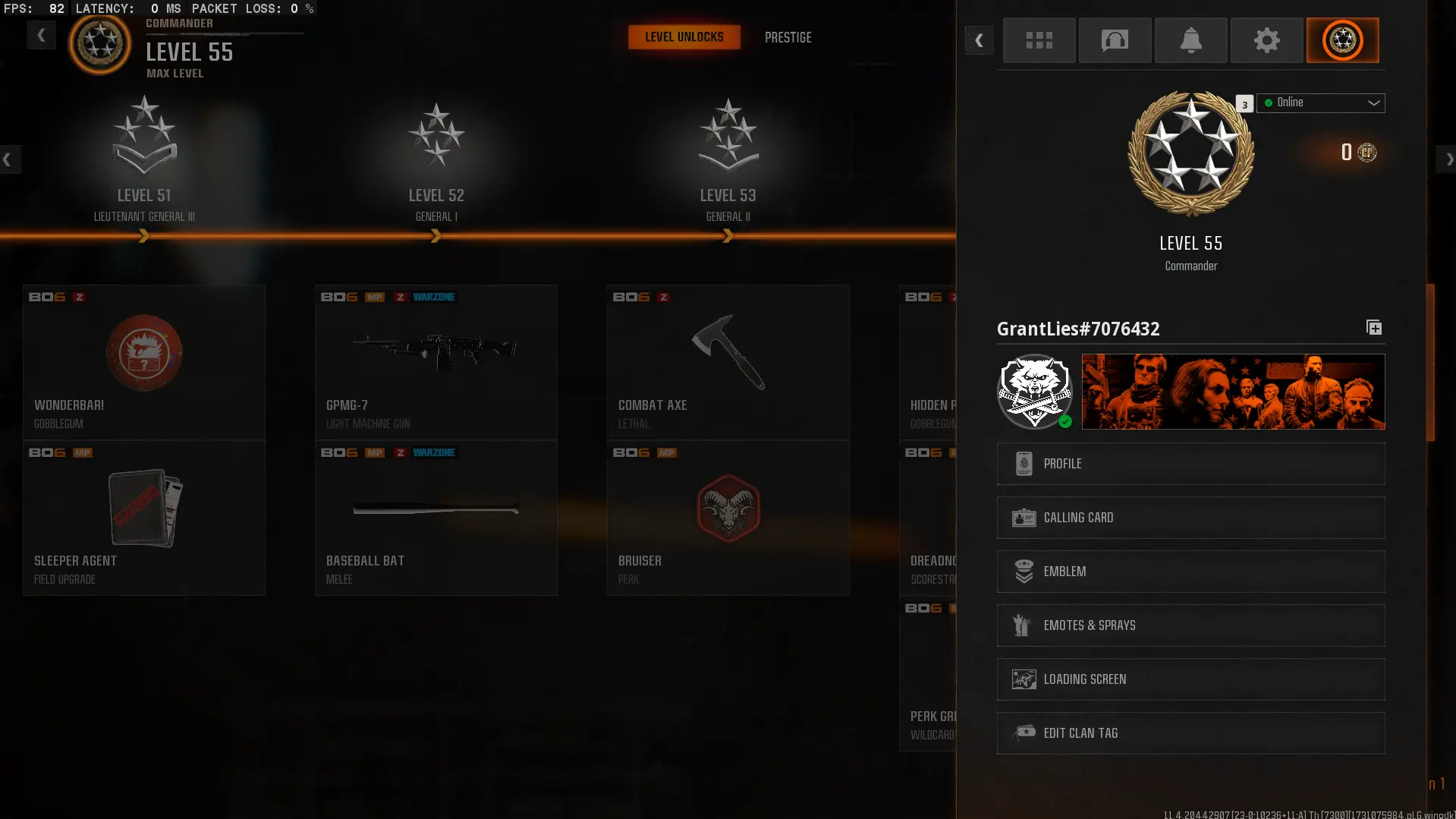Switch to the Level Unlocks tab
The width and height of the screenshot is (1456, 819).
[684, 37]
